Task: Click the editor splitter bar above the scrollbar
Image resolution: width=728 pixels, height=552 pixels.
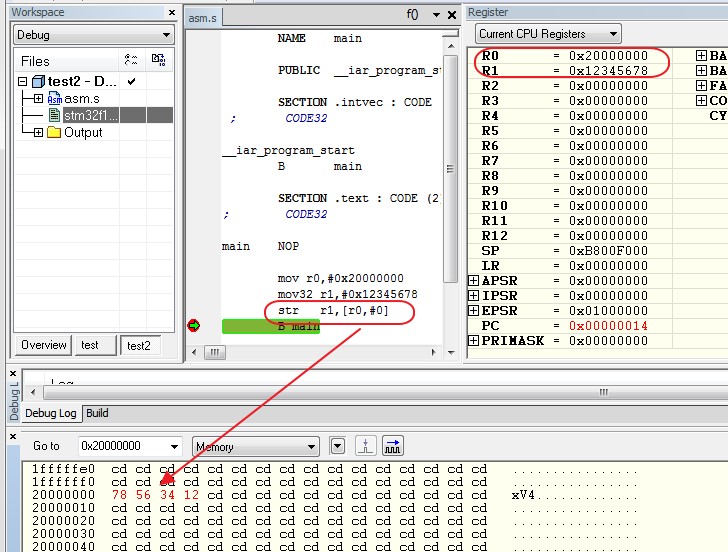Action: coord(450,33)
